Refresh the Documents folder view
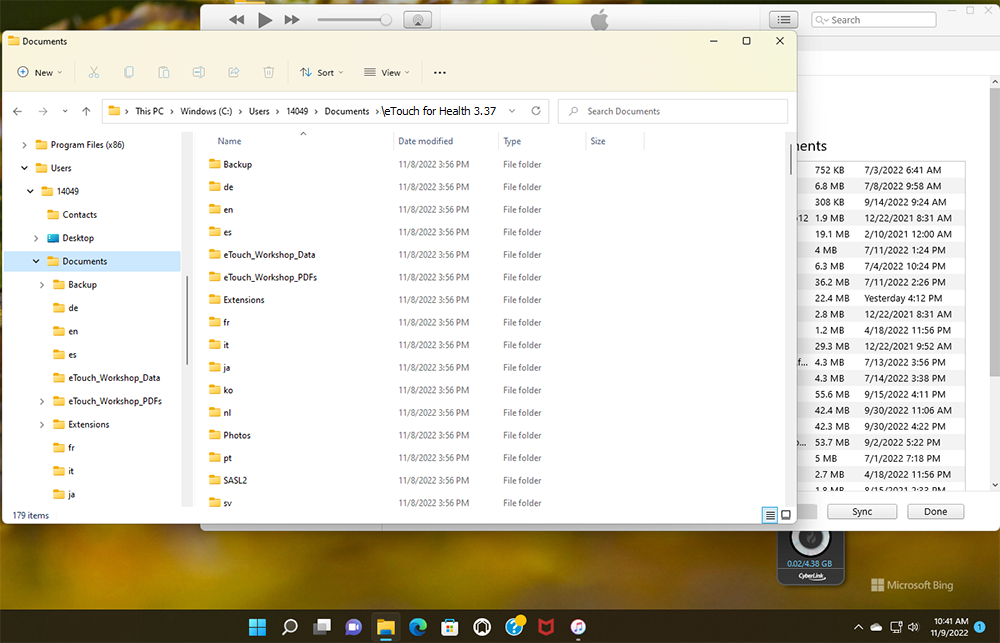Image resolution: width=1000 pixels, height=643 pixels. point(536,111)
